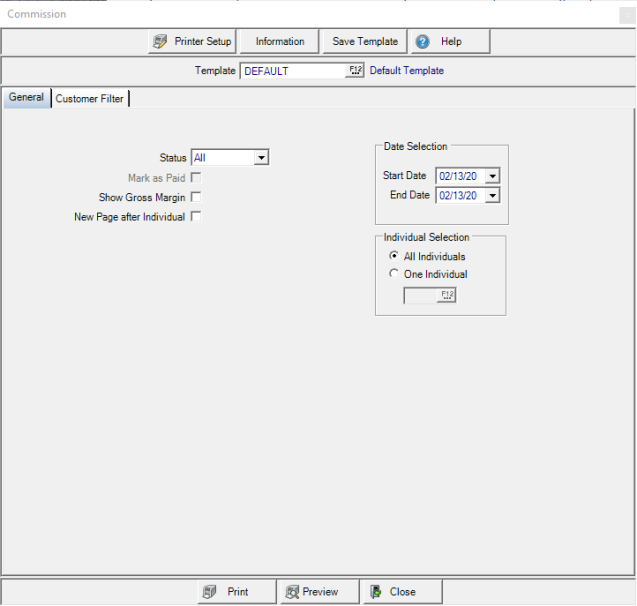Open the End Date dropdown calendar
Image resolution: width=637 pixels, height=606 pixels.
(x=491, y=196)
